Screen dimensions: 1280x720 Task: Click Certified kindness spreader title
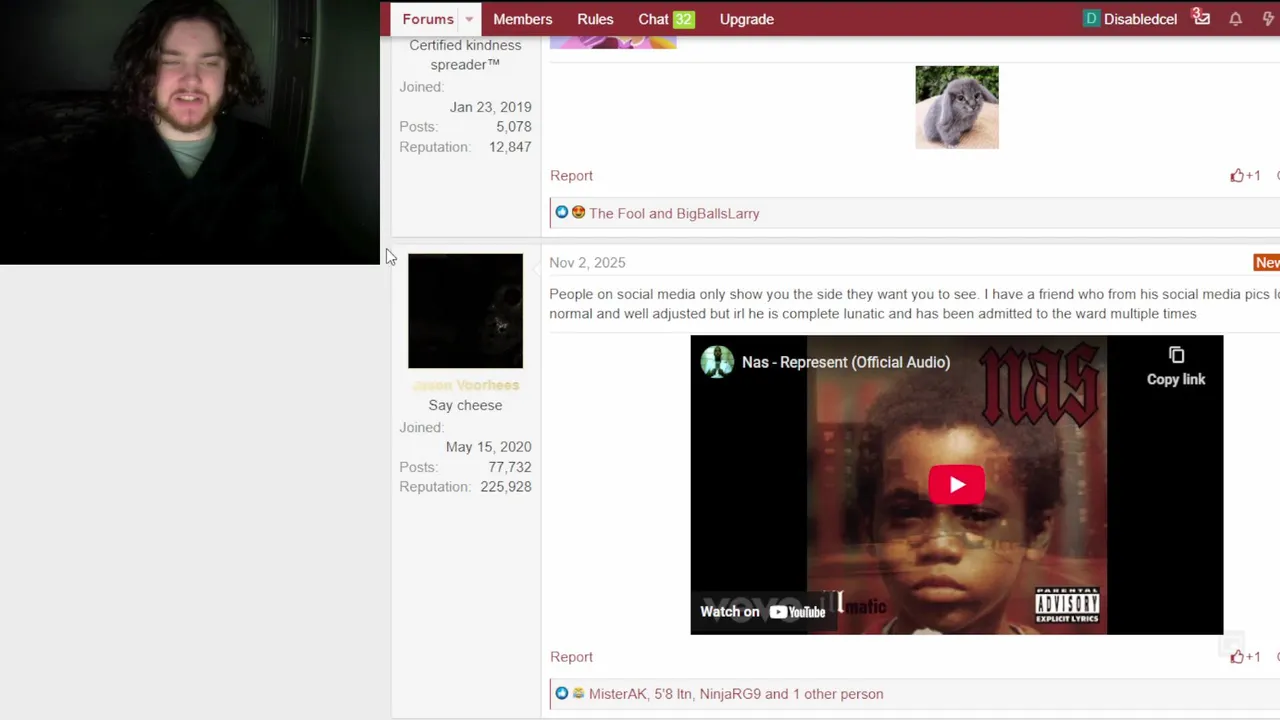click(465, 55)
